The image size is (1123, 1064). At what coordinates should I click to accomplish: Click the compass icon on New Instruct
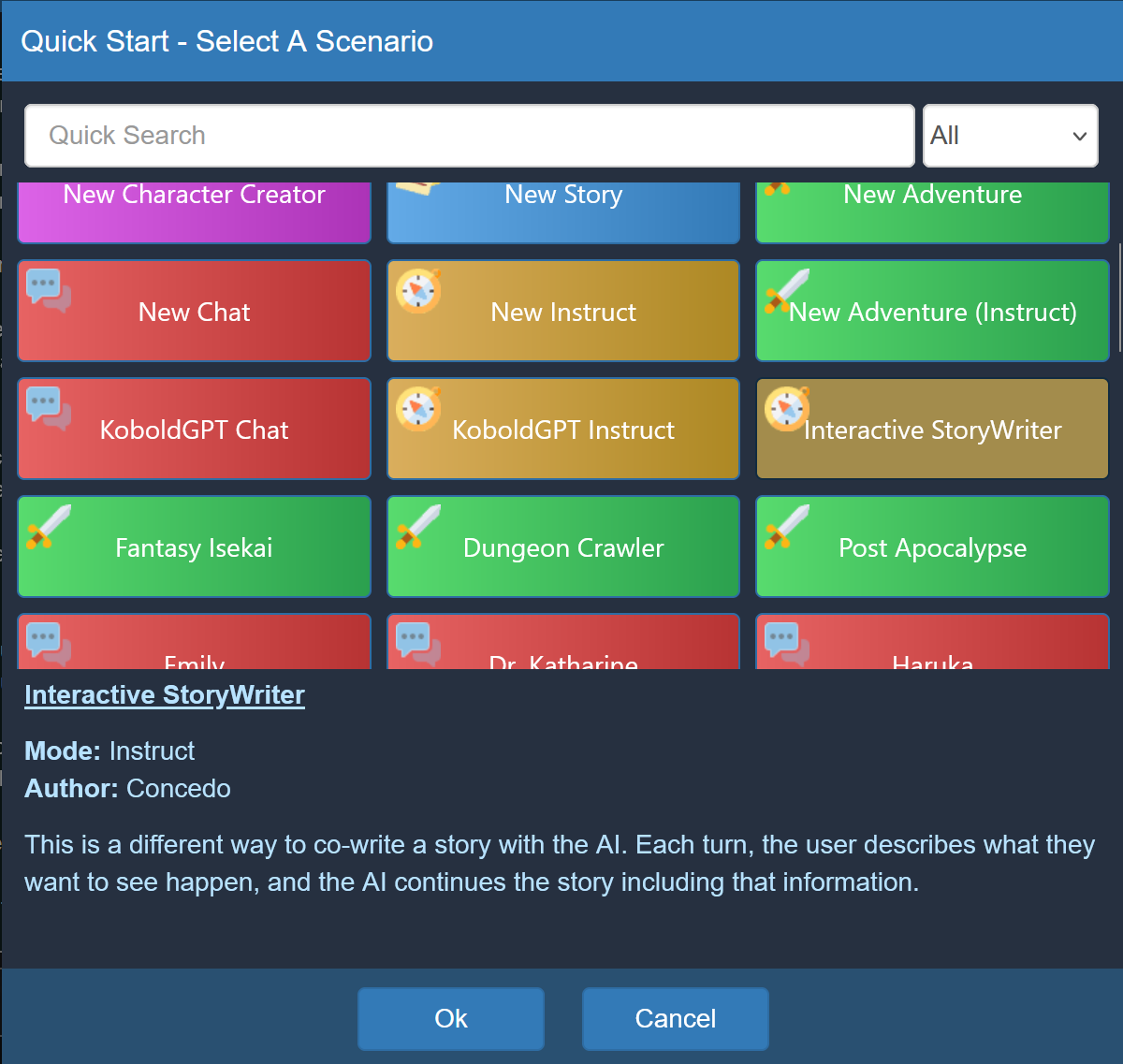418,290
